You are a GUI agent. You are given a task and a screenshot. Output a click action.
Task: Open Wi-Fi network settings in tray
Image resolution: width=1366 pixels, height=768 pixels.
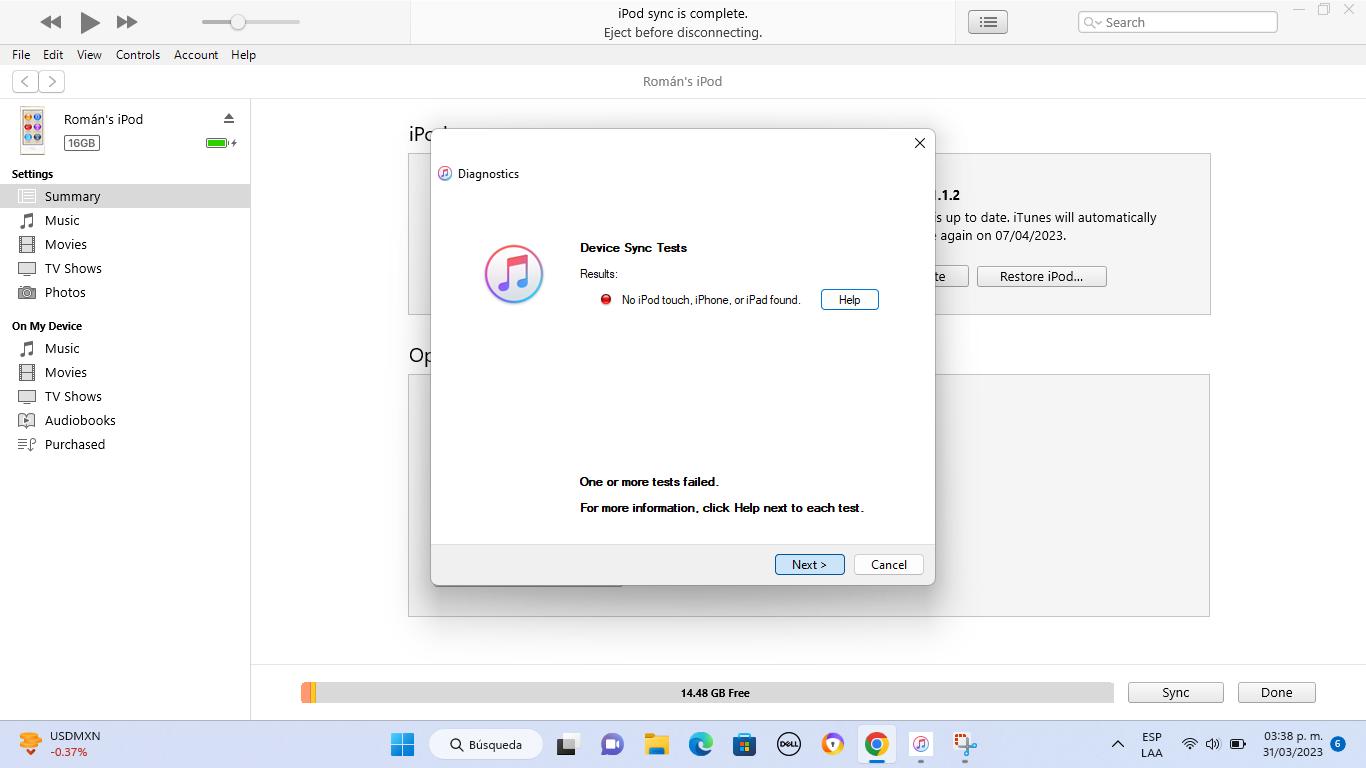pos(1190,744)
